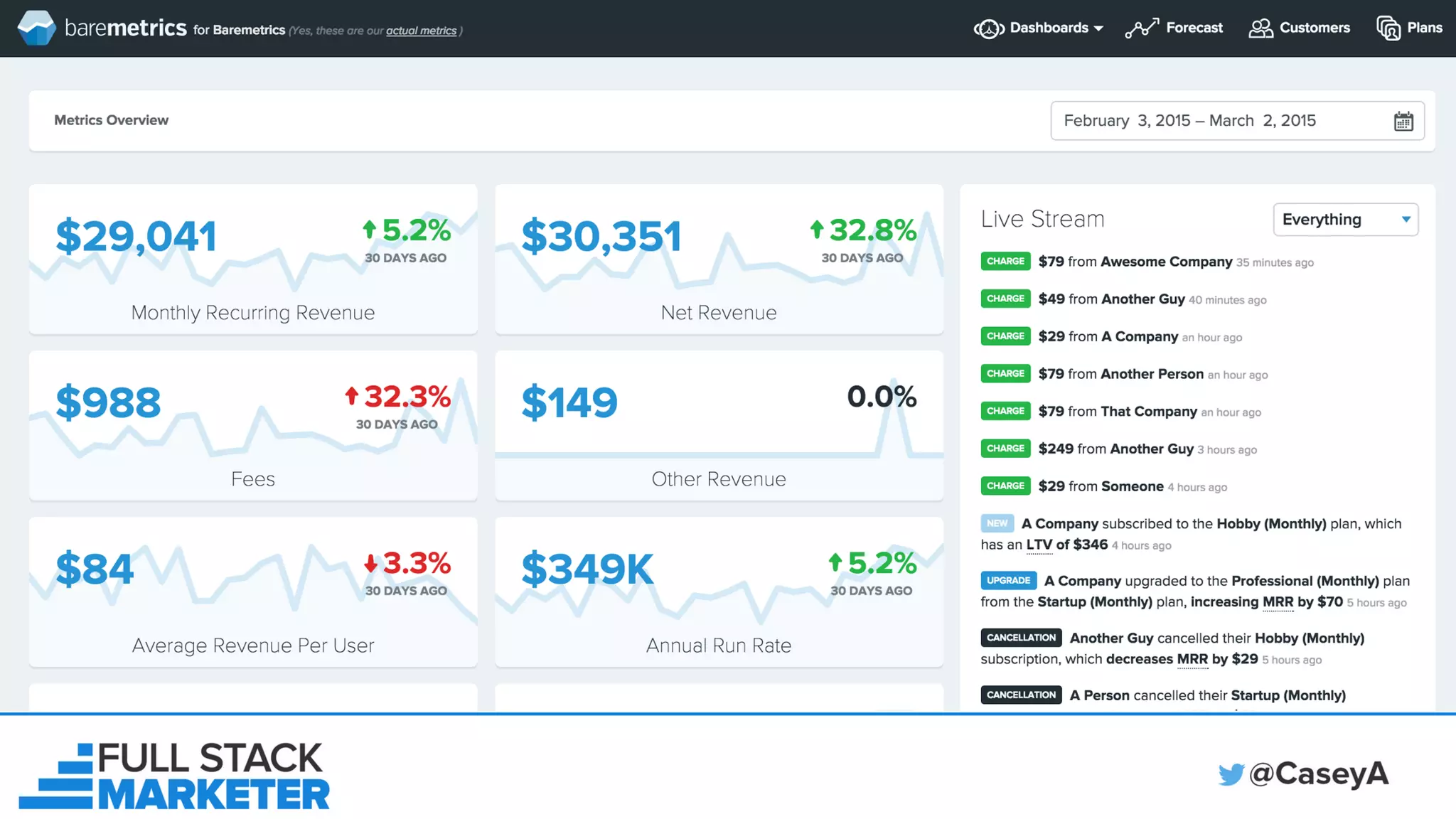
Task: Follow the actual metrics link
Action: 421,31
